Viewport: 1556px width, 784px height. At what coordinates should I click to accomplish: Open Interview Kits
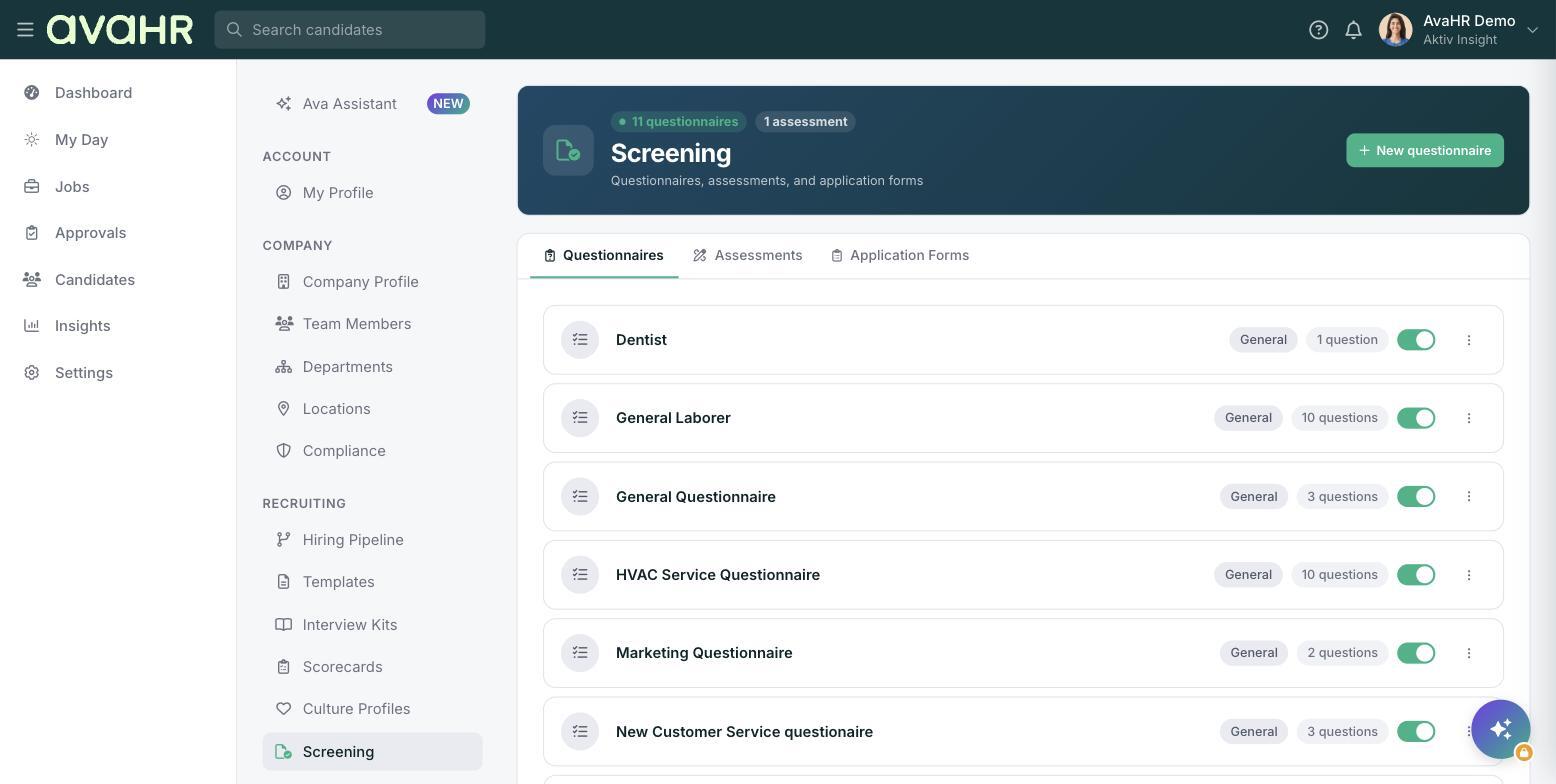[x=372, y=625]
